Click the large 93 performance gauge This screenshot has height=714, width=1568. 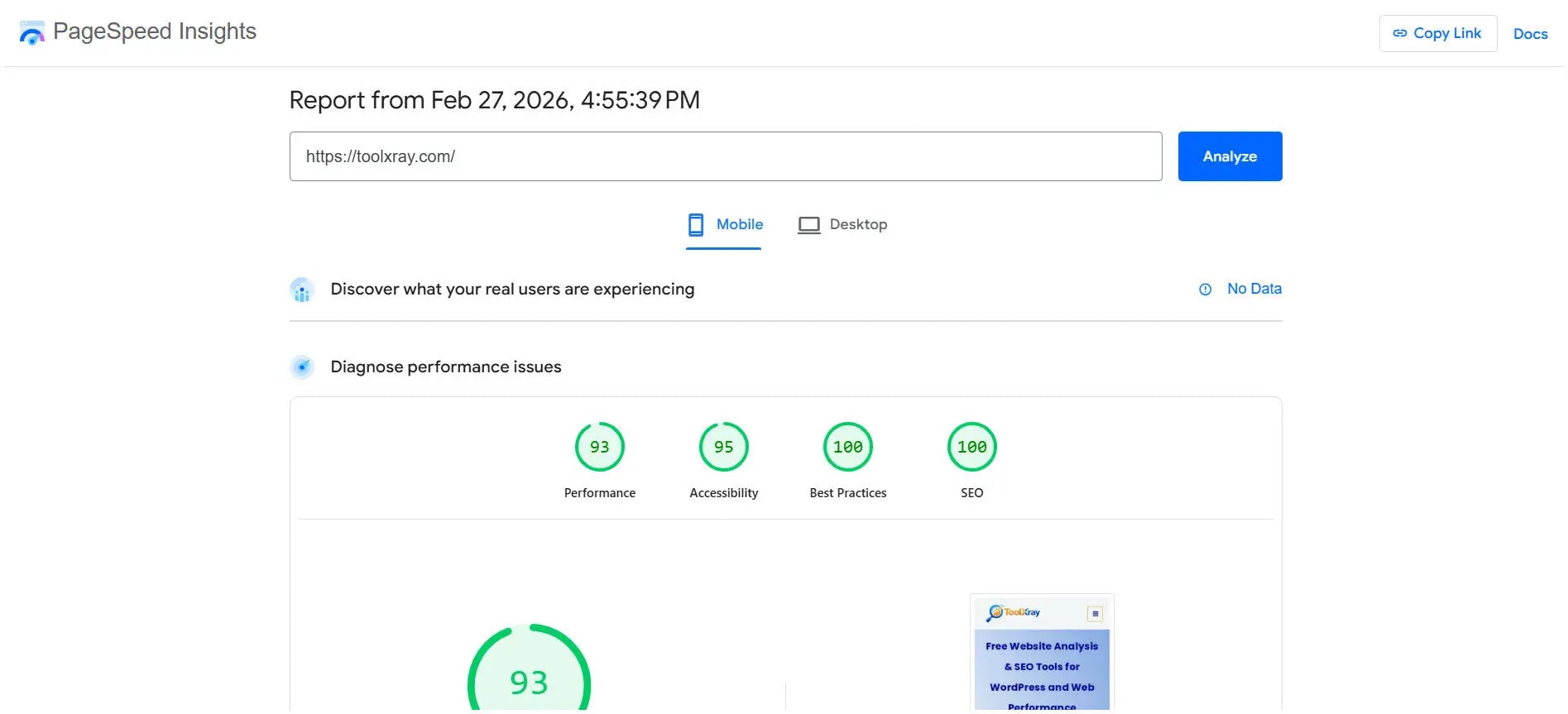click(530, 668)
